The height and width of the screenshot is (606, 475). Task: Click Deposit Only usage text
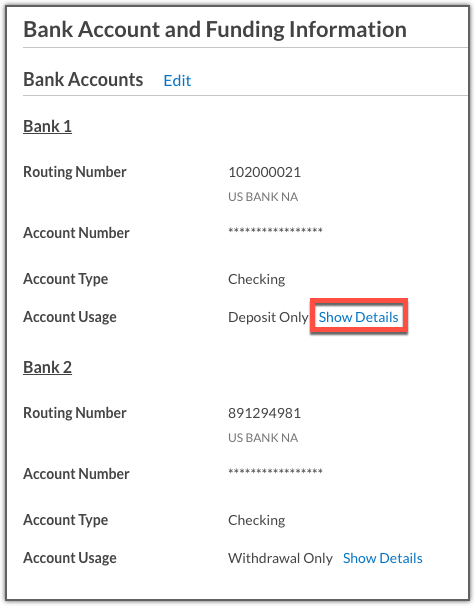[268, 317]
